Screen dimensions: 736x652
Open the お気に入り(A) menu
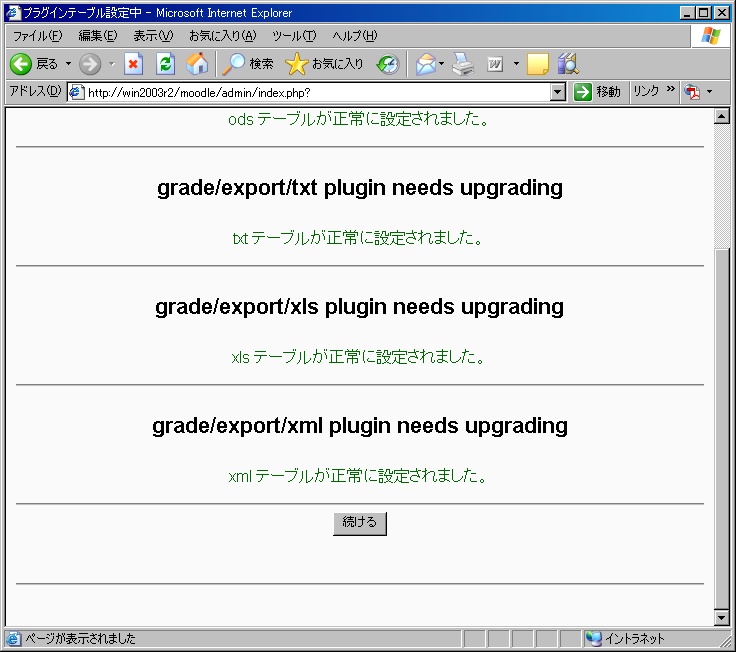point(222,36)
